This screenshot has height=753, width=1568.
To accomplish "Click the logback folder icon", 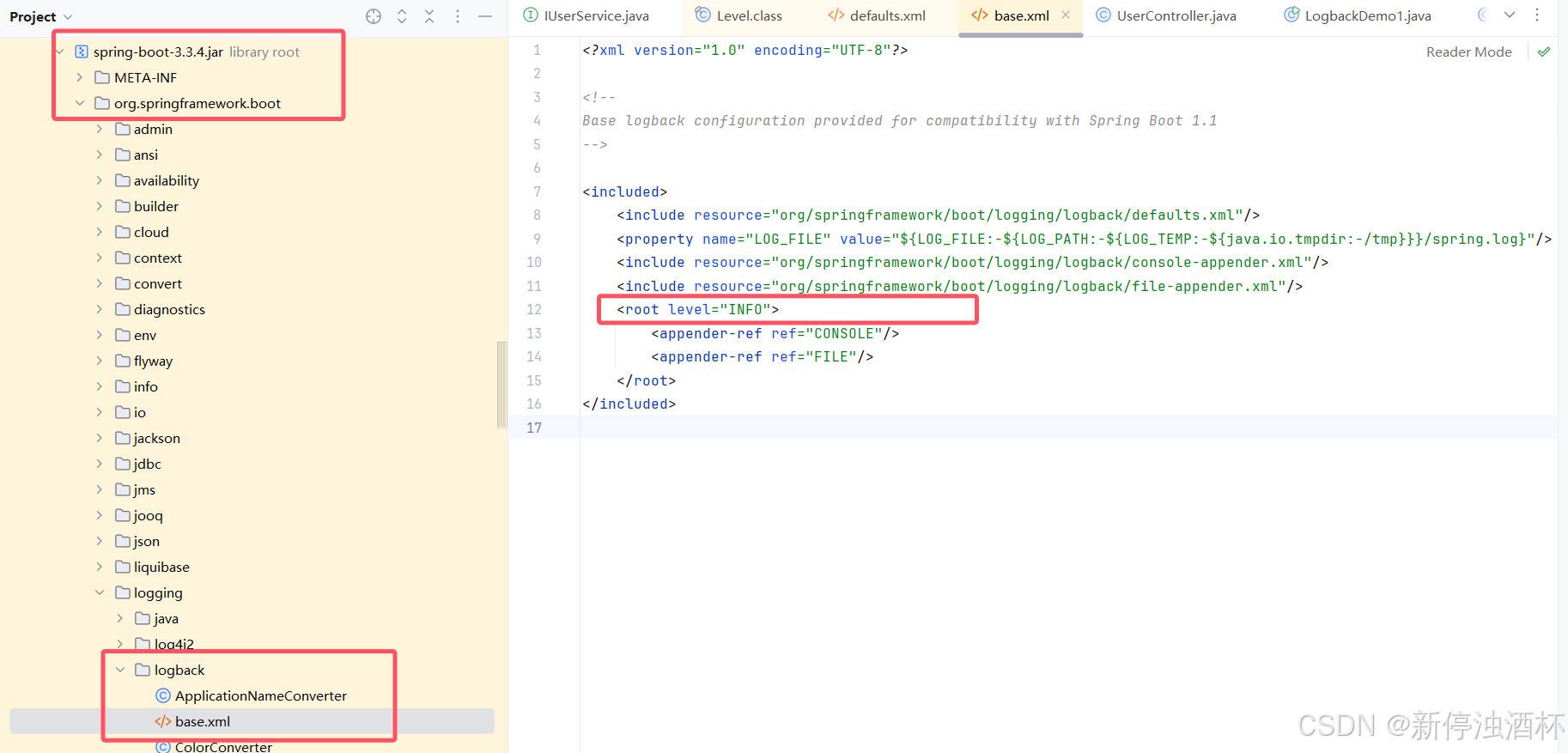I will click(143, 670).
